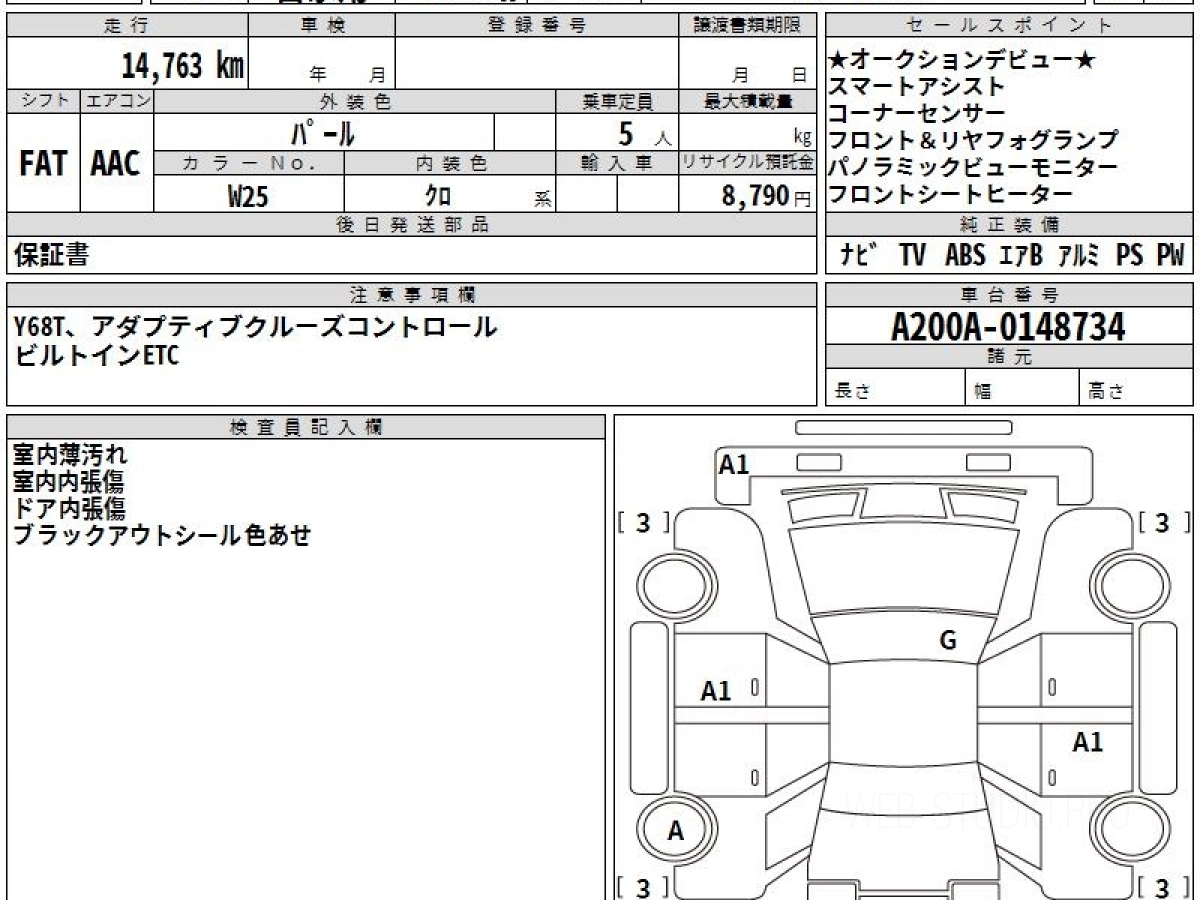
Task: Click the 譲渡書類期限 header
Action: [x=747, y=26]
